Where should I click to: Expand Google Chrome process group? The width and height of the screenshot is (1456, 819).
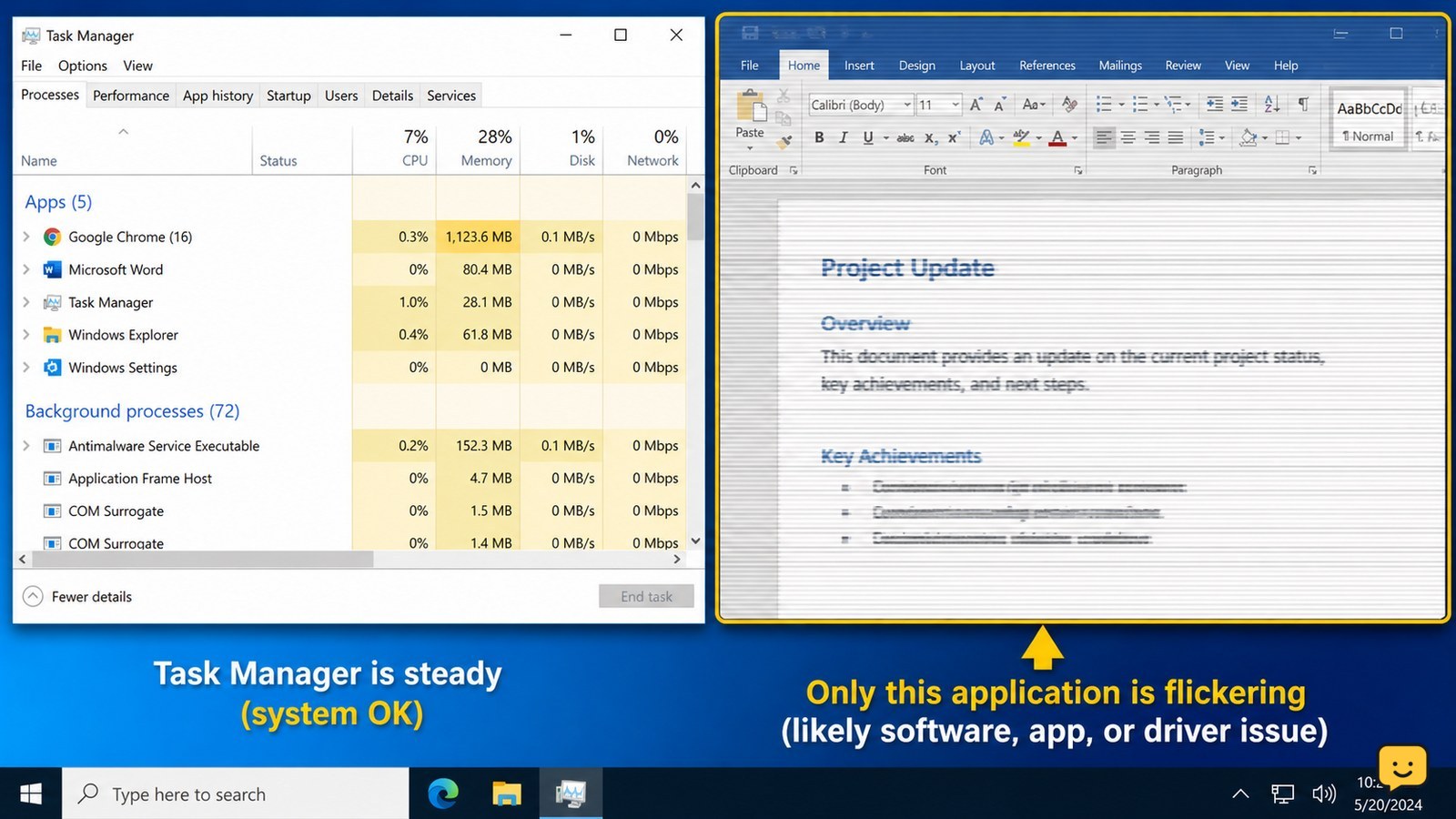tap(26, 237)
